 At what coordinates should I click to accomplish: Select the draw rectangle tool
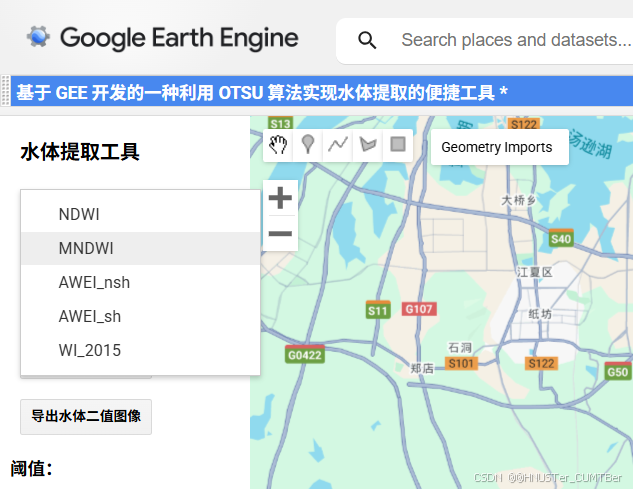point(398,145)
